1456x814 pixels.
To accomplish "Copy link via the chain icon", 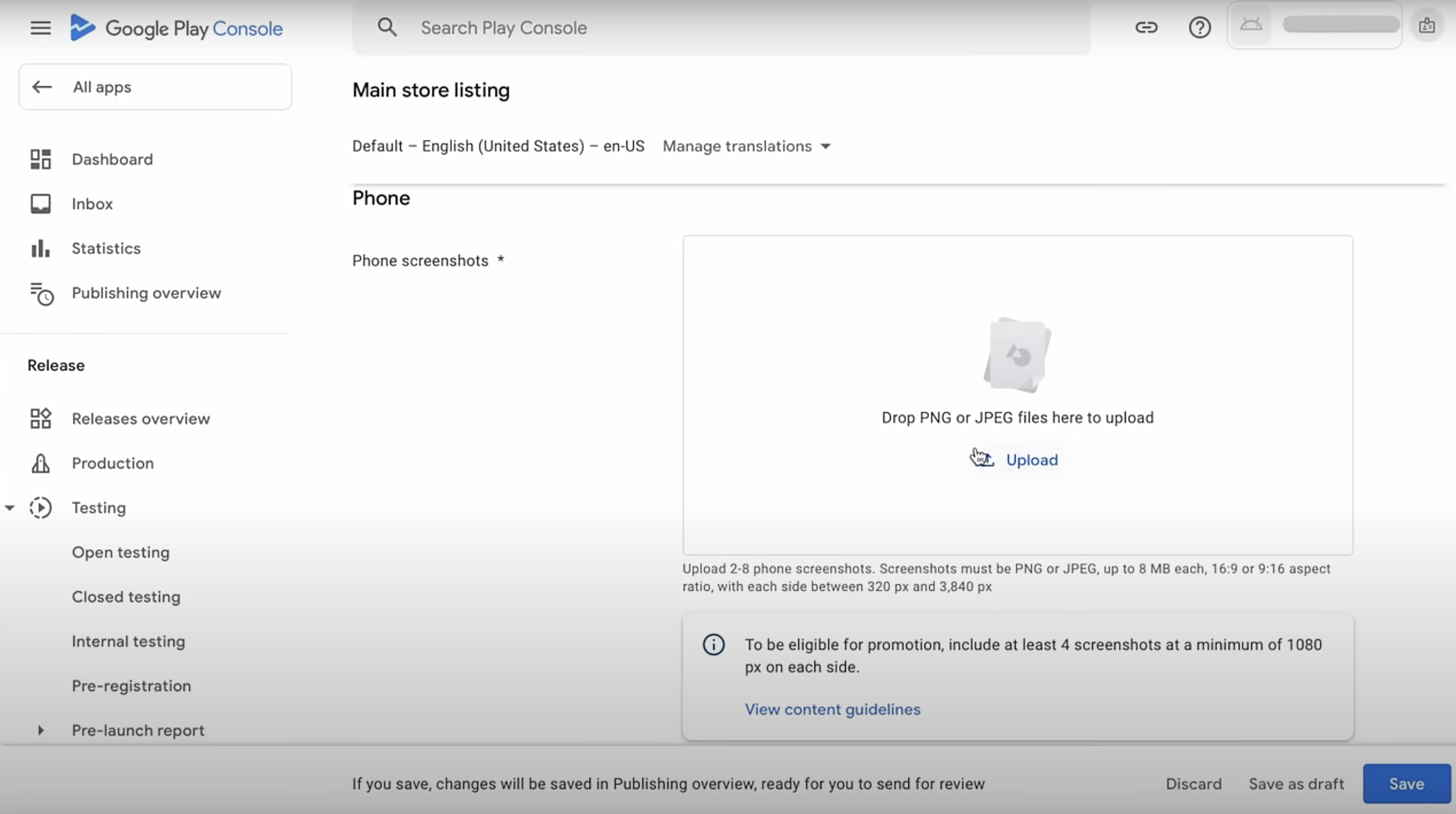I will (1146, 27).
